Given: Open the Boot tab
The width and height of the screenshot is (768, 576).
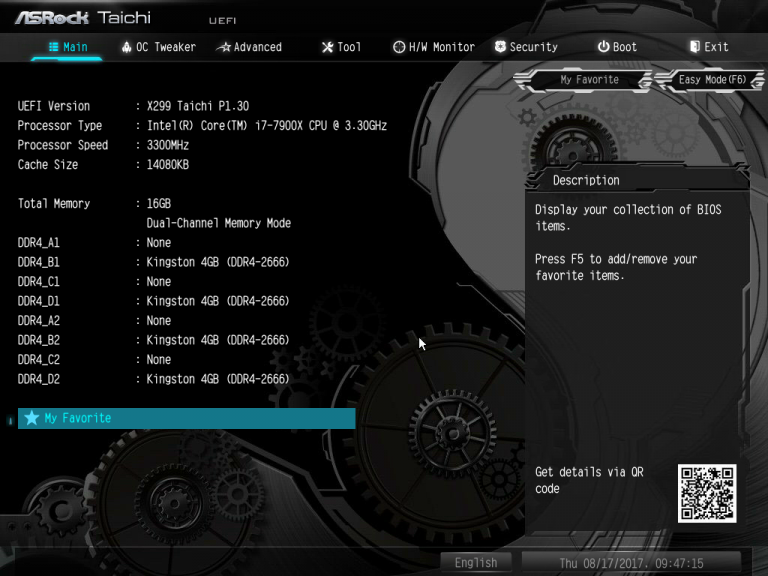Looking at the screenshot, I should pos(617,47).
